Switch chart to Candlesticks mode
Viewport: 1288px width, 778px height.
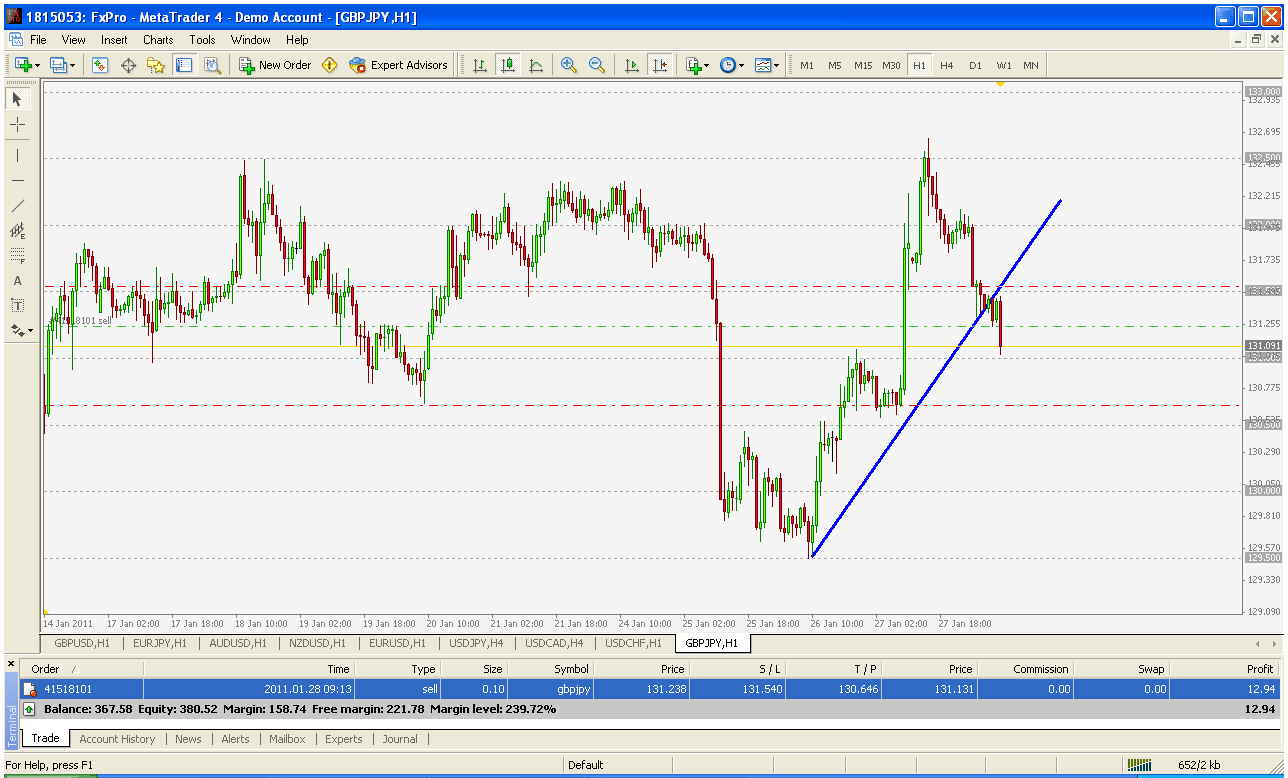point(508,65)
